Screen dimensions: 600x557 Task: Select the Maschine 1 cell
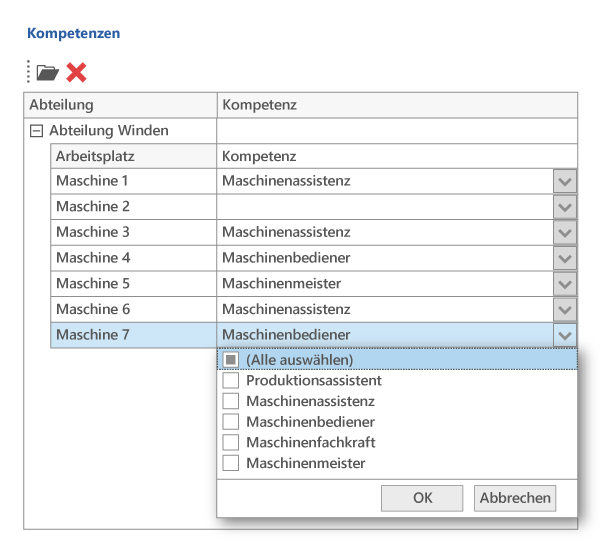click(134, 181)
